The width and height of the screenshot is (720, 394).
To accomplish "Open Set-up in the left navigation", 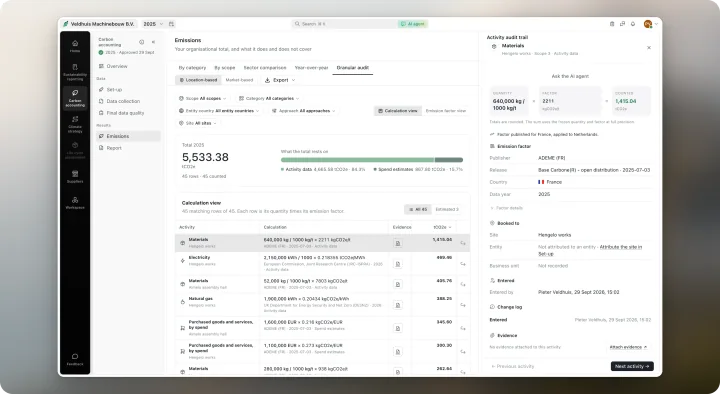I will tap(128, 90).
